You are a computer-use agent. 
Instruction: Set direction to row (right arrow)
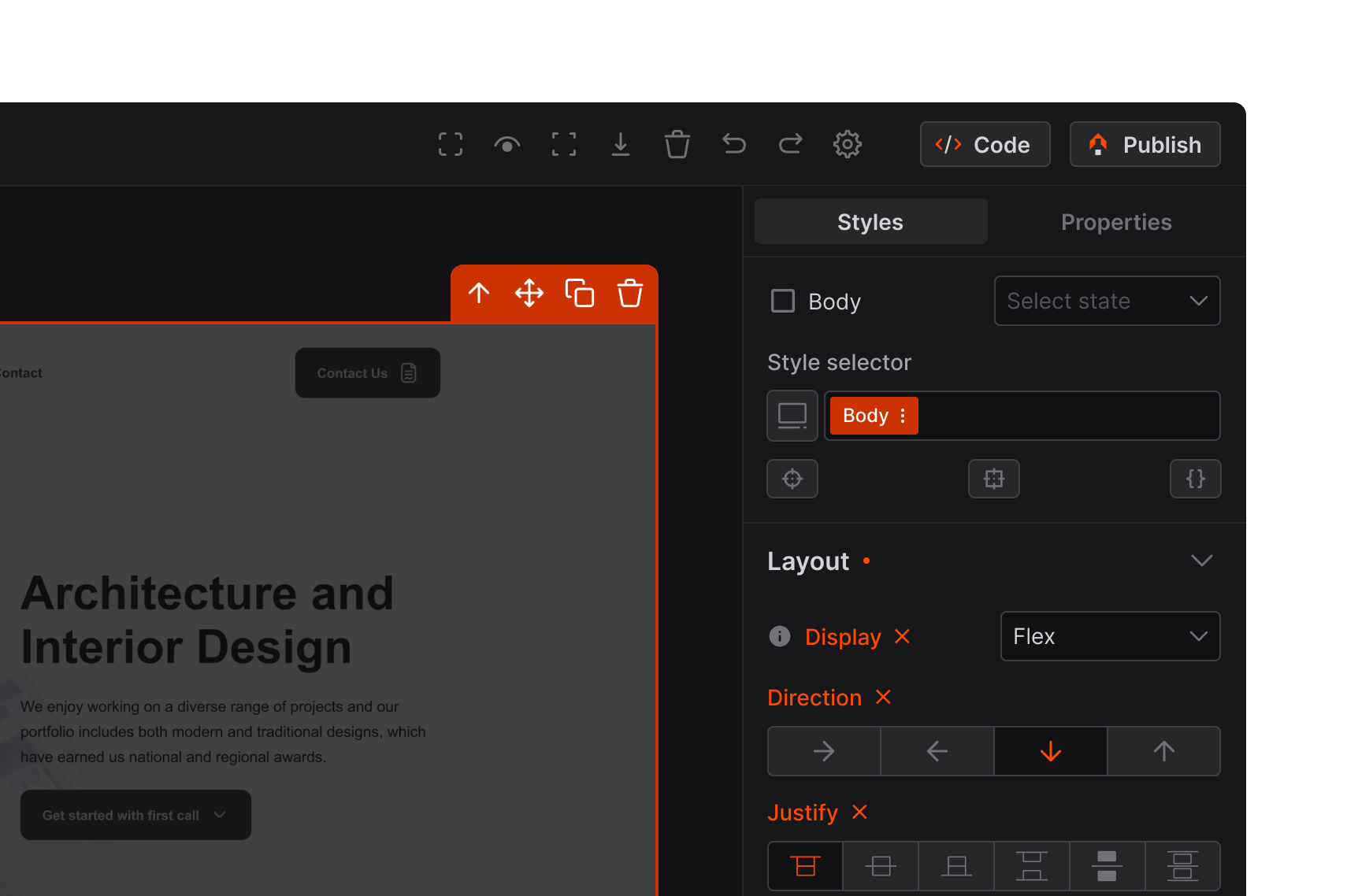point(824,751)
